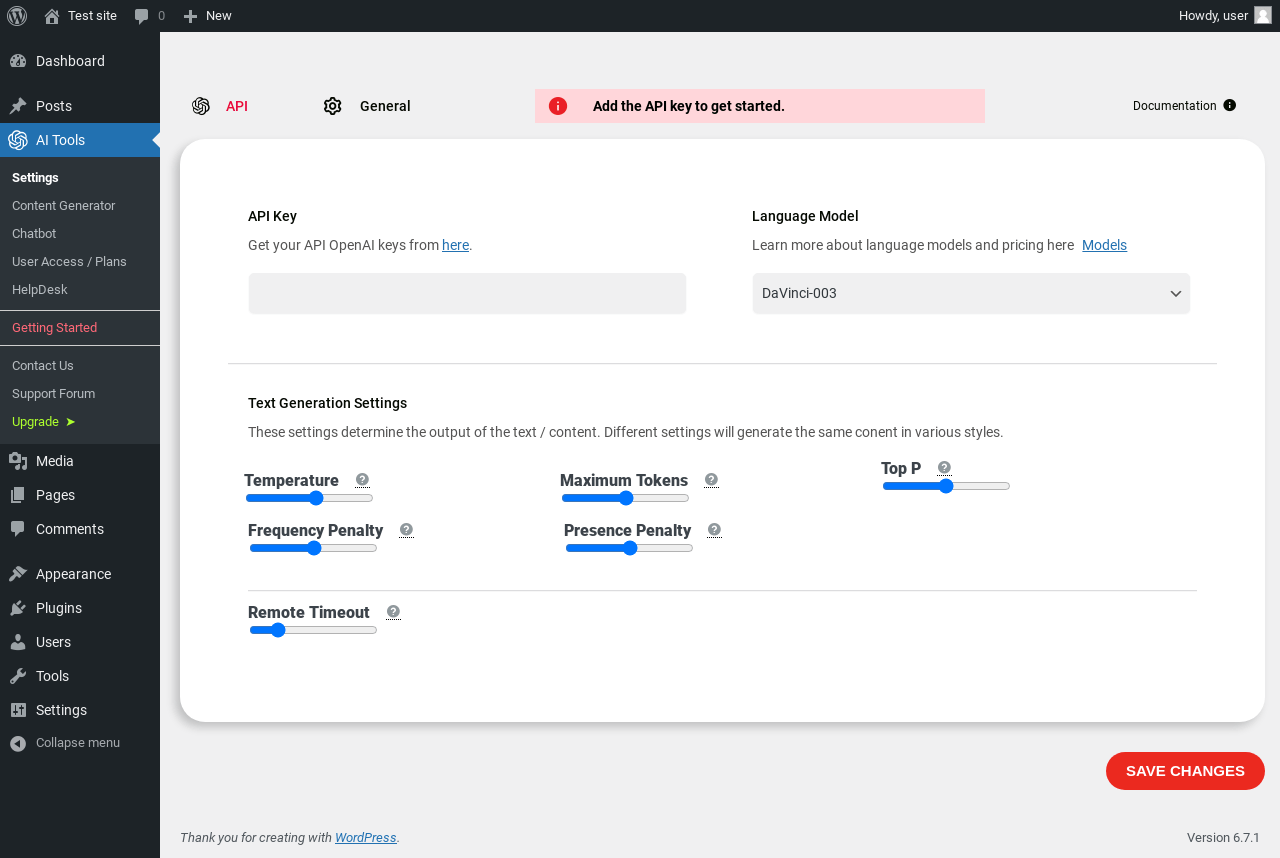Viewport: 1280px width, 858px height.
Task: Click the Top P help icon
Action: (x=944, y=468)
